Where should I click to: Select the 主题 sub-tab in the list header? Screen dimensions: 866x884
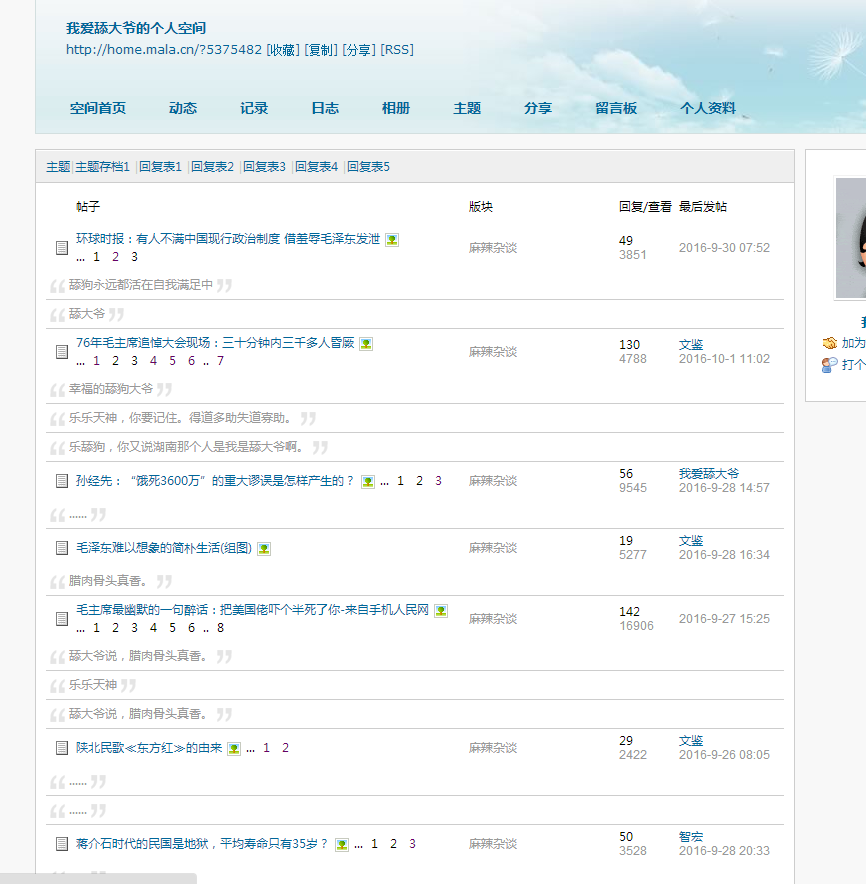[58, 167]
